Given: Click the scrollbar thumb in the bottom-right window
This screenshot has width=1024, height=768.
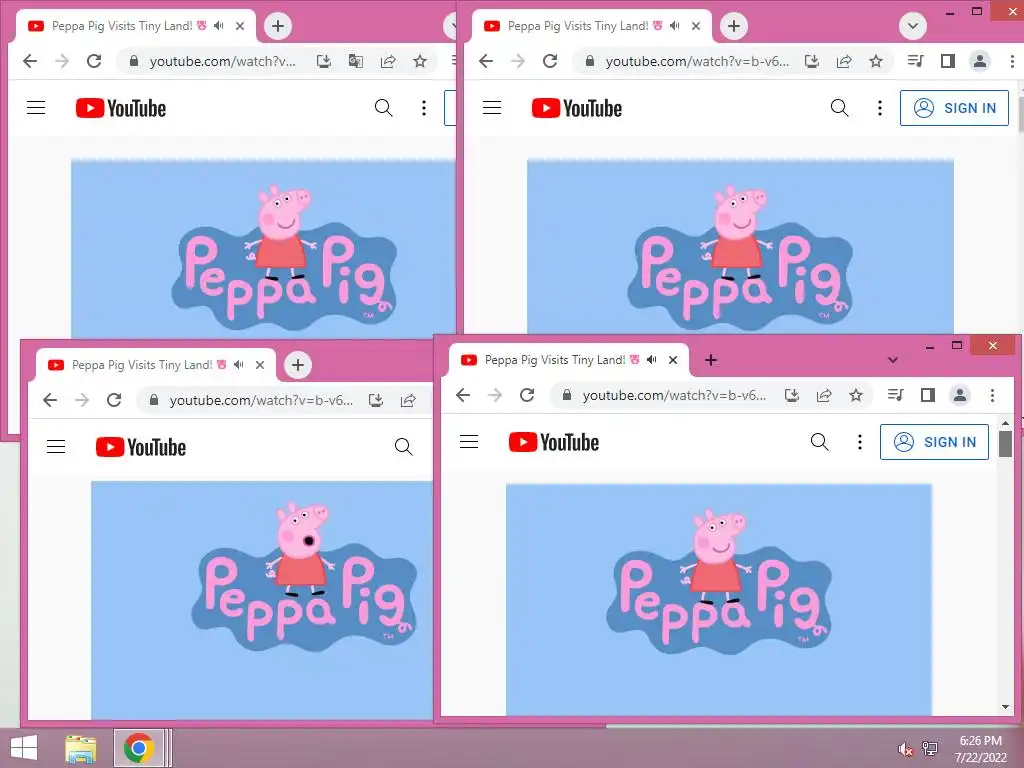Looking at the screenshot, I should coord(1005,443).
